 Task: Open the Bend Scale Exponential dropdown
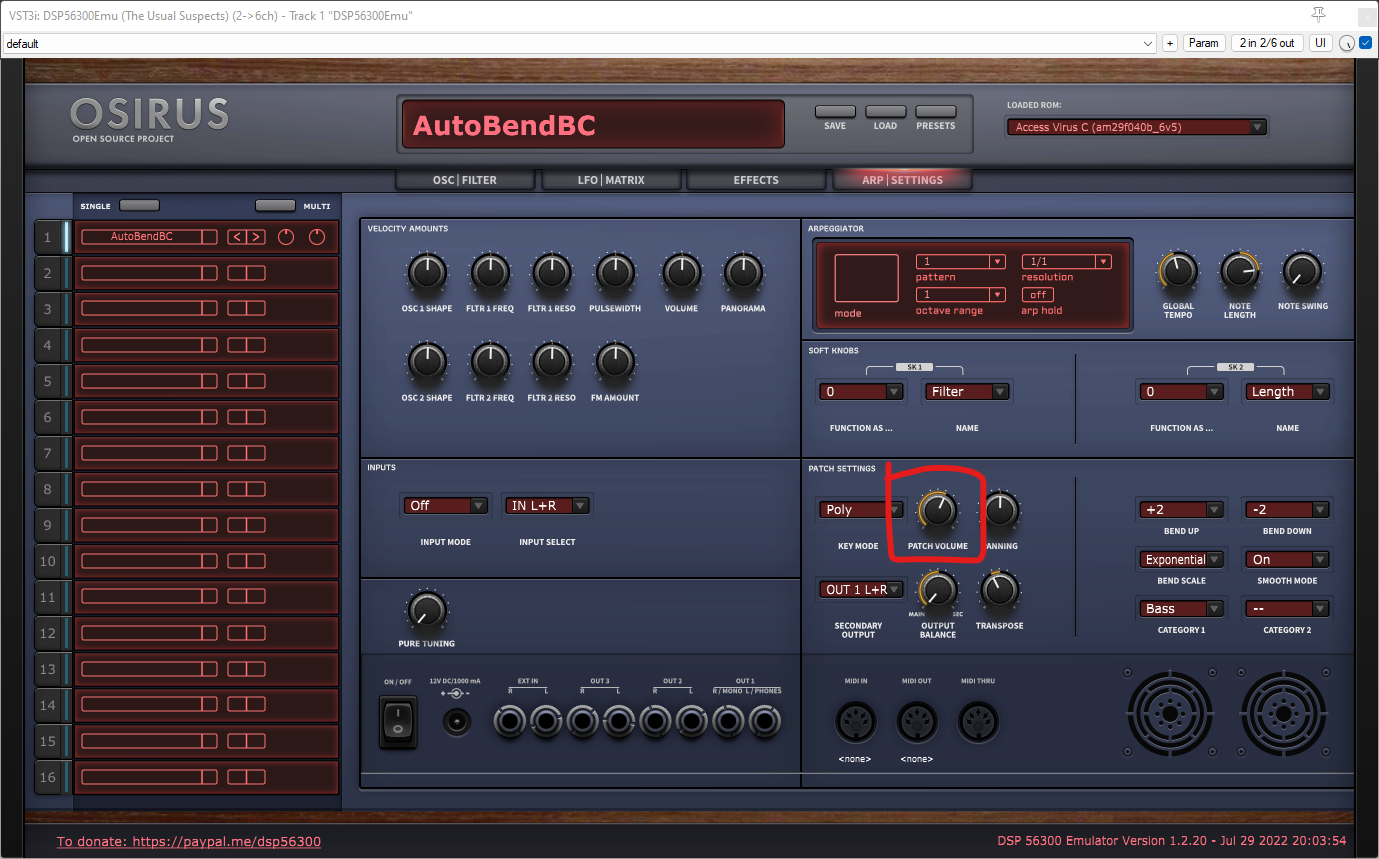click(x=1182, y=560)
